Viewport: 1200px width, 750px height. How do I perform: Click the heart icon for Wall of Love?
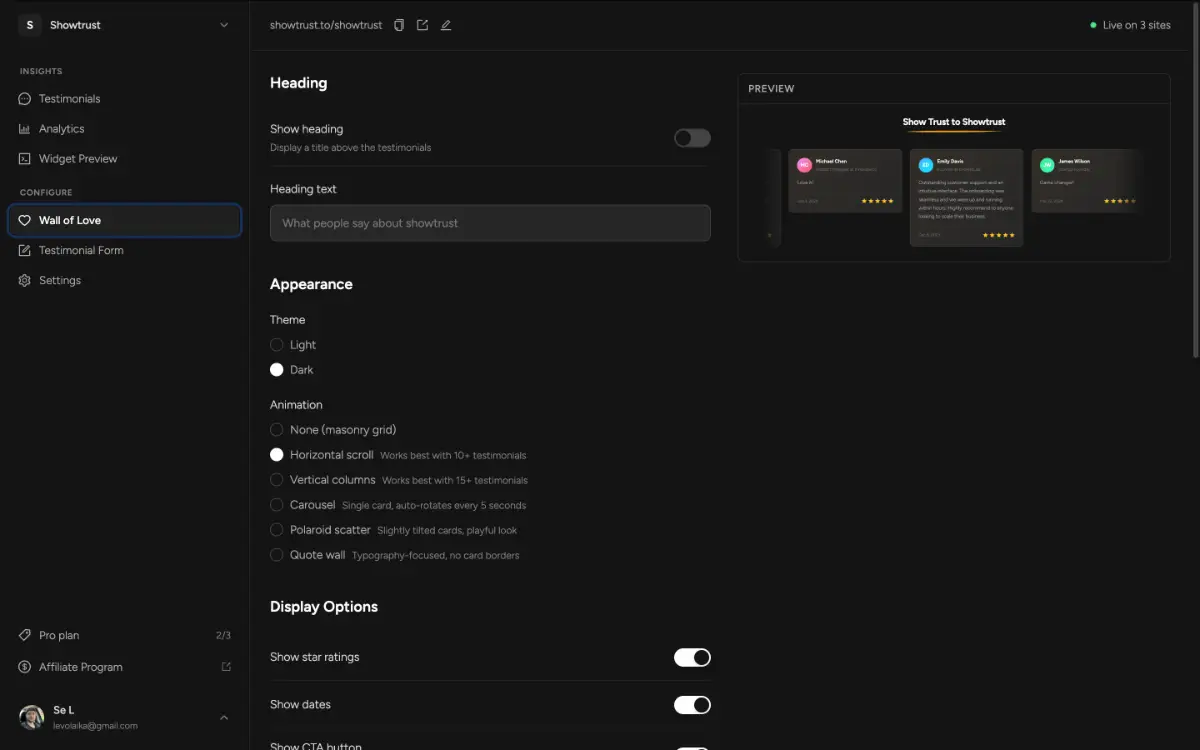tap(25, 220)
